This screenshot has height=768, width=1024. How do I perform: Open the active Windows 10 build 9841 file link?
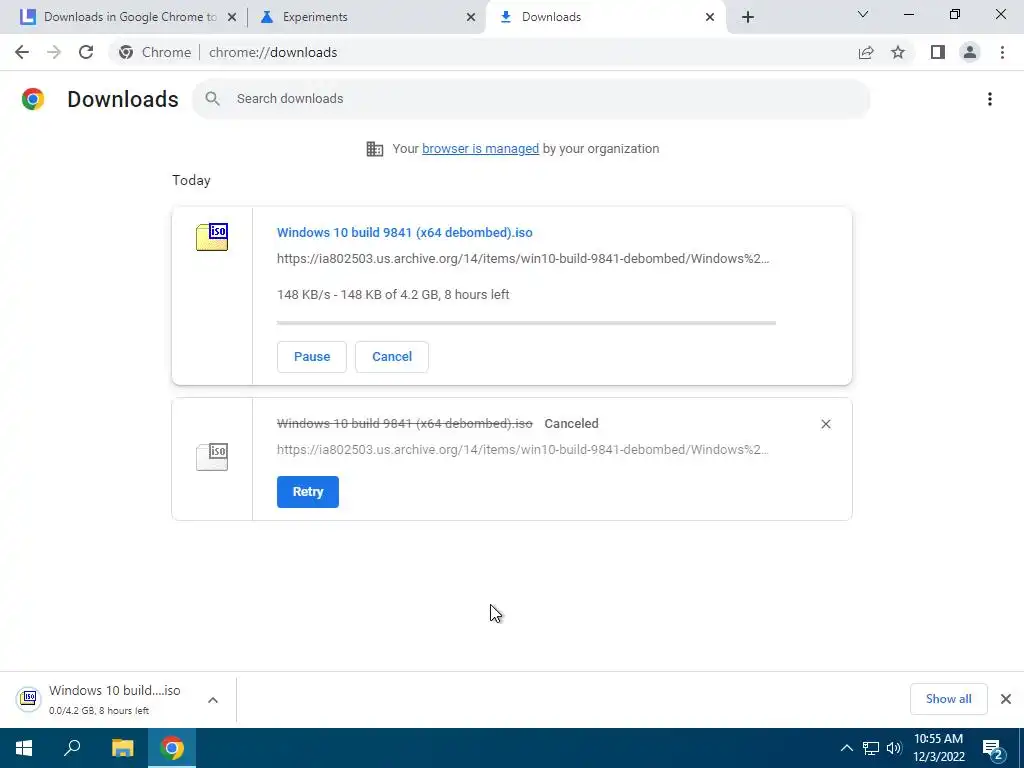(405, 232)
